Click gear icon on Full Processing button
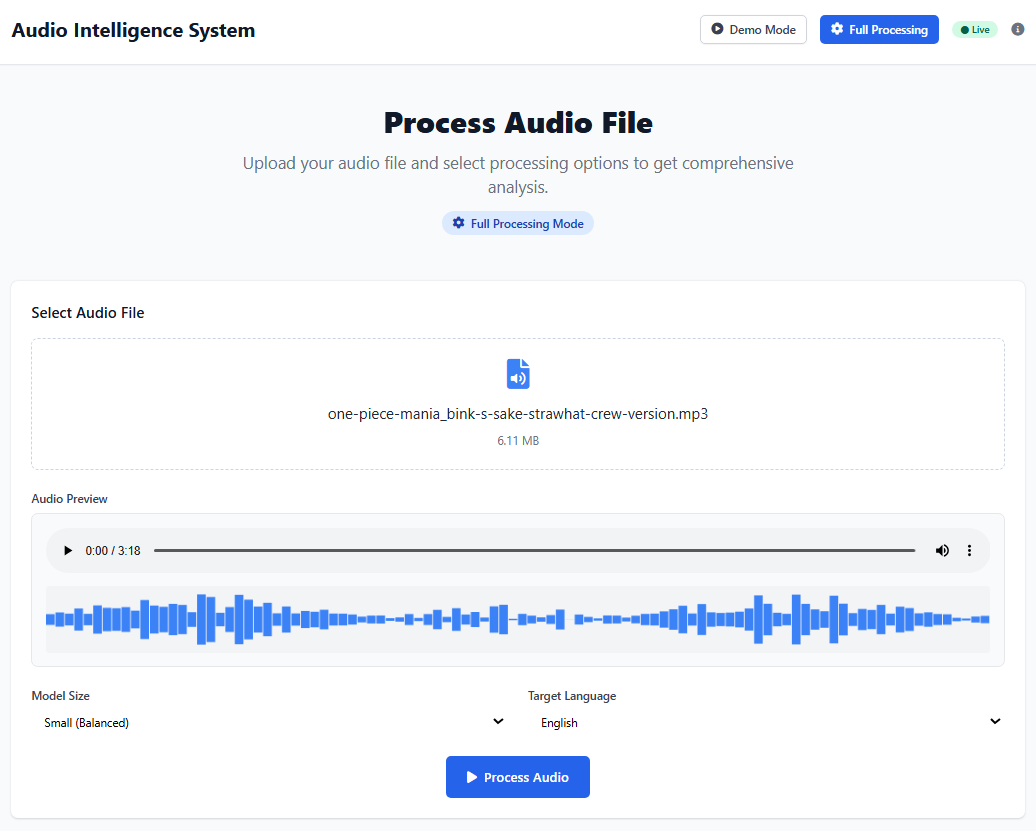 (x=837, y=30)
